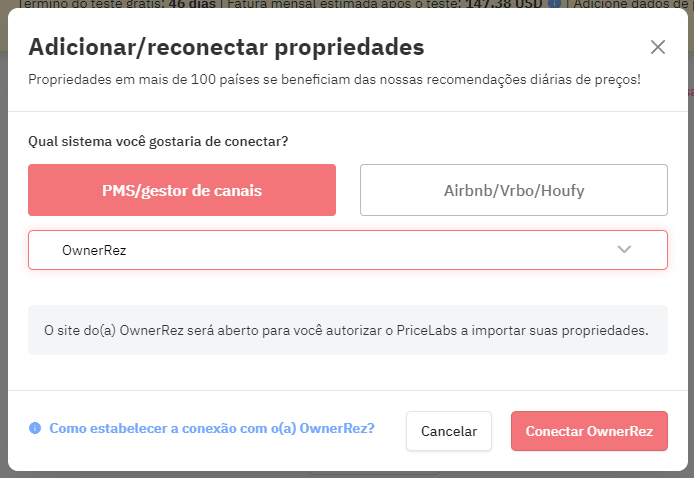Select the PMS/gestor de canais option
Image resolution: width=694 pixels, height=478 pixels.
[182, 190]
